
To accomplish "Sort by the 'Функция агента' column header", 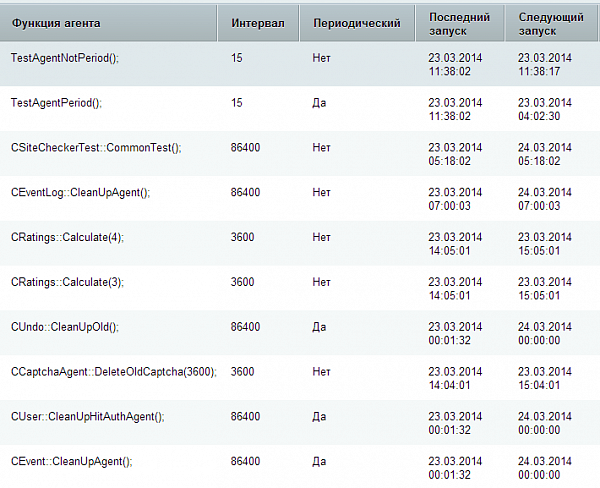I will pyautogui.click(x=55, y=22).
